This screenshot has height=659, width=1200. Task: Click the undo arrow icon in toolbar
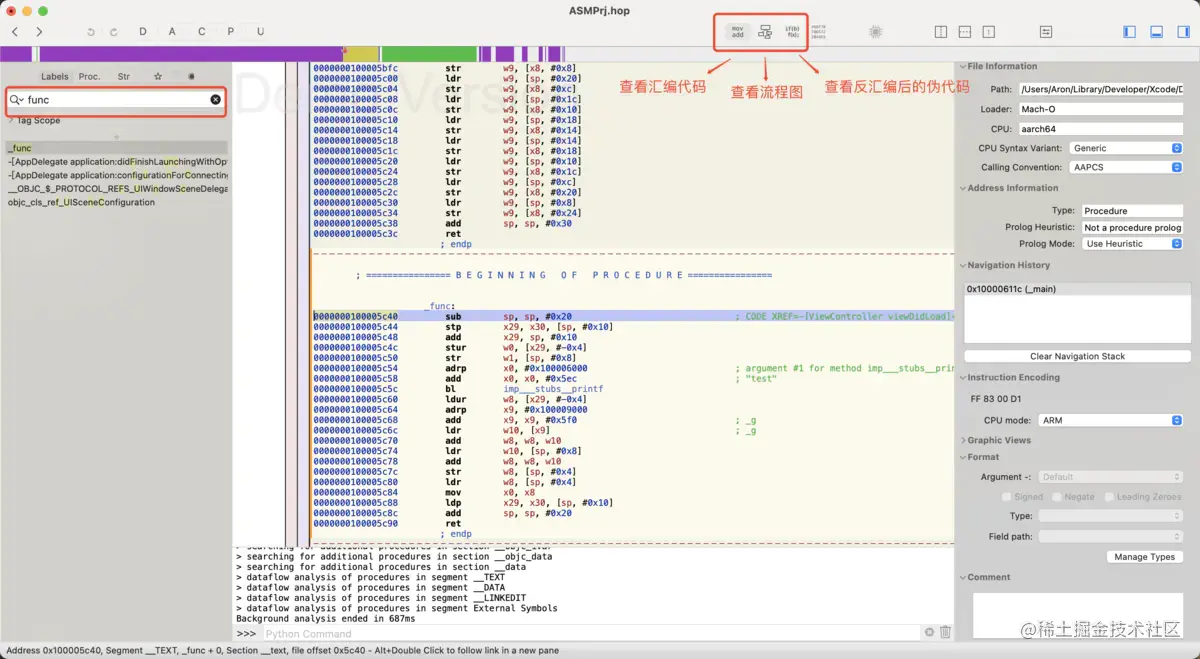[x=91, y=32]
